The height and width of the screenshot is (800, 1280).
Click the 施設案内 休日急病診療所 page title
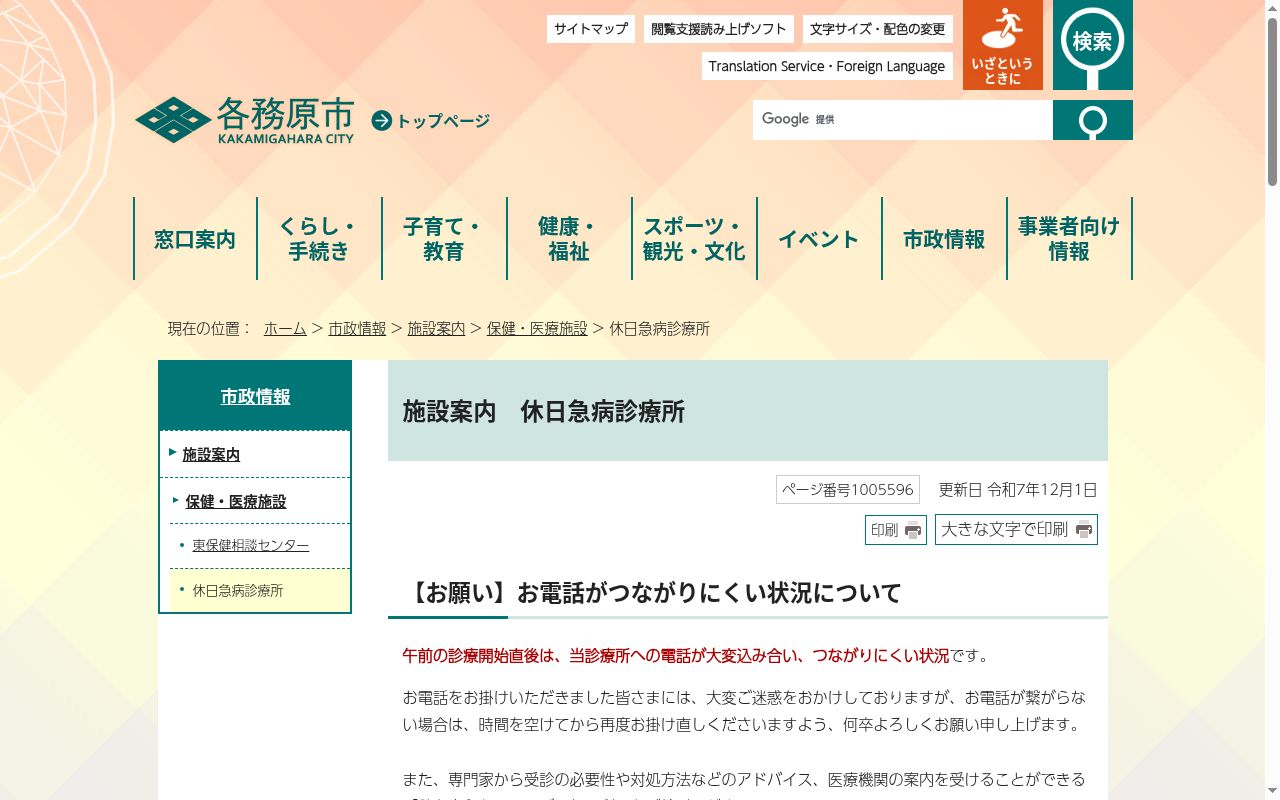[x=544, y=411]
